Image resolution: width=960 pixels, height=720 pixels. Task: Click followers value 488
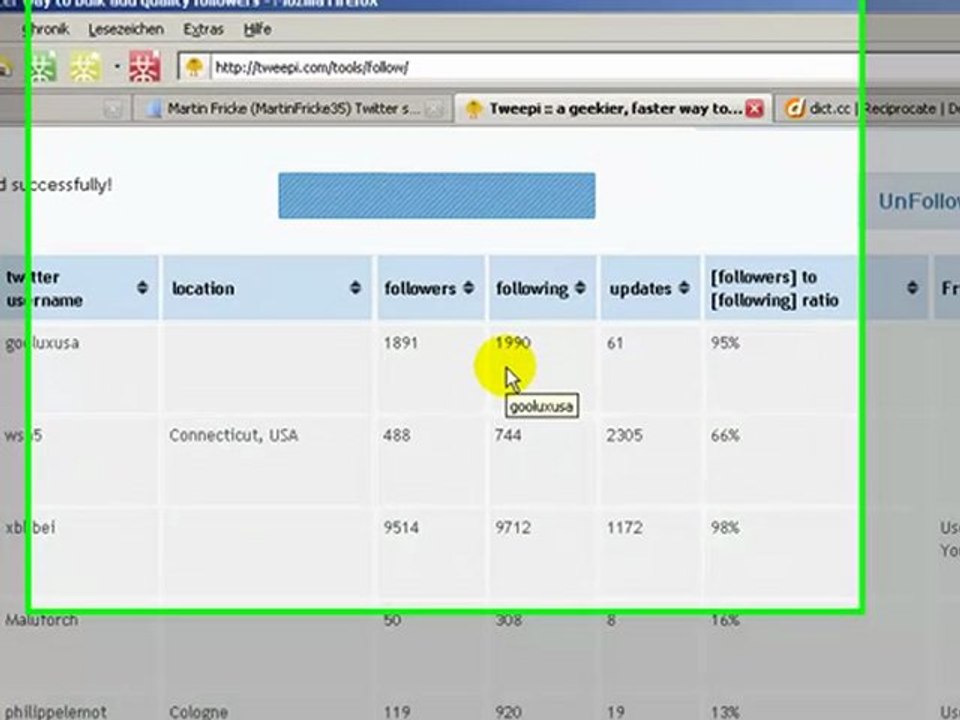[397, 435]
